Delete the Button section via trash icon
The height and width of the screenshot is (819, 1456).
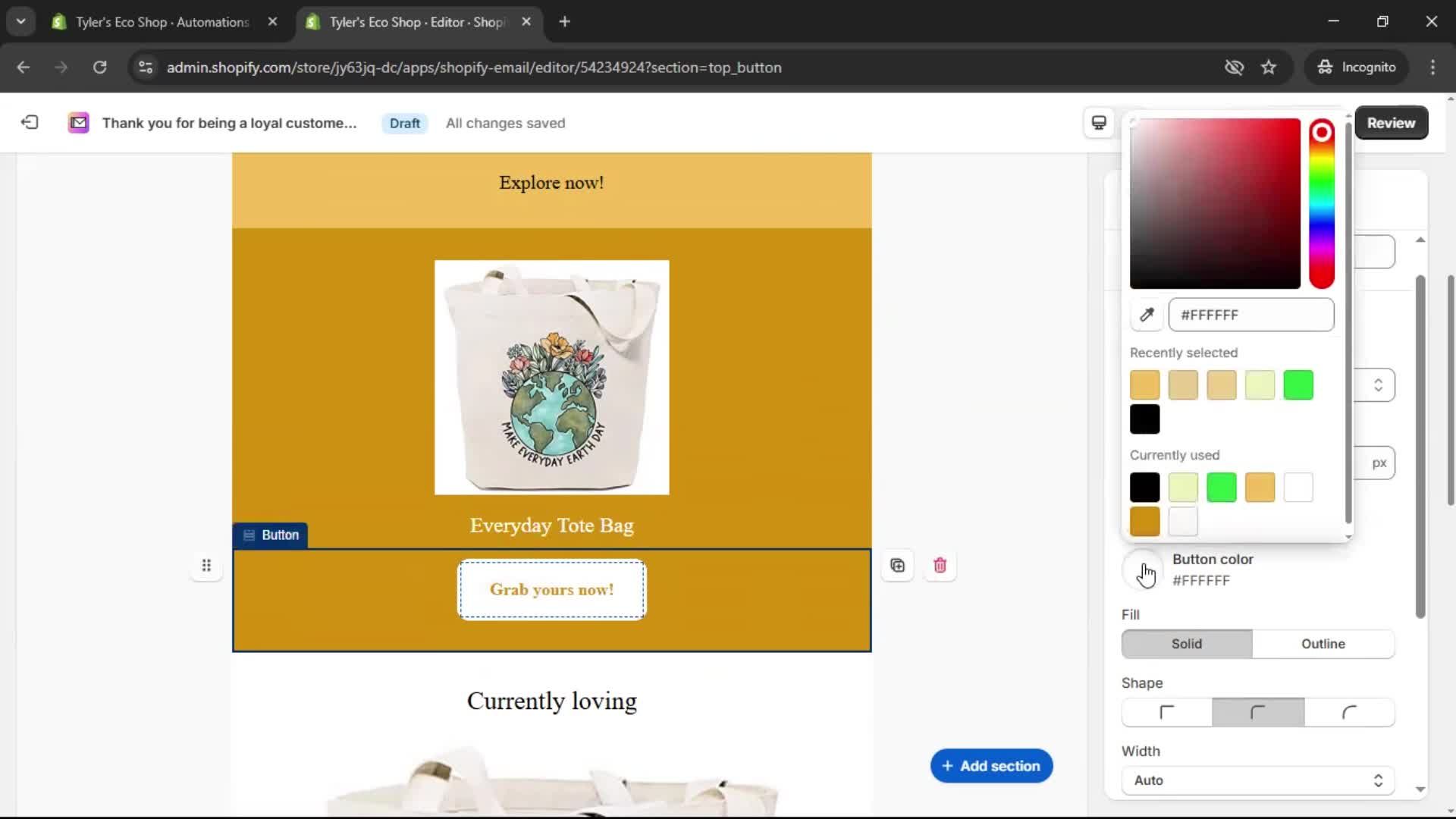[x=940, y=565]
